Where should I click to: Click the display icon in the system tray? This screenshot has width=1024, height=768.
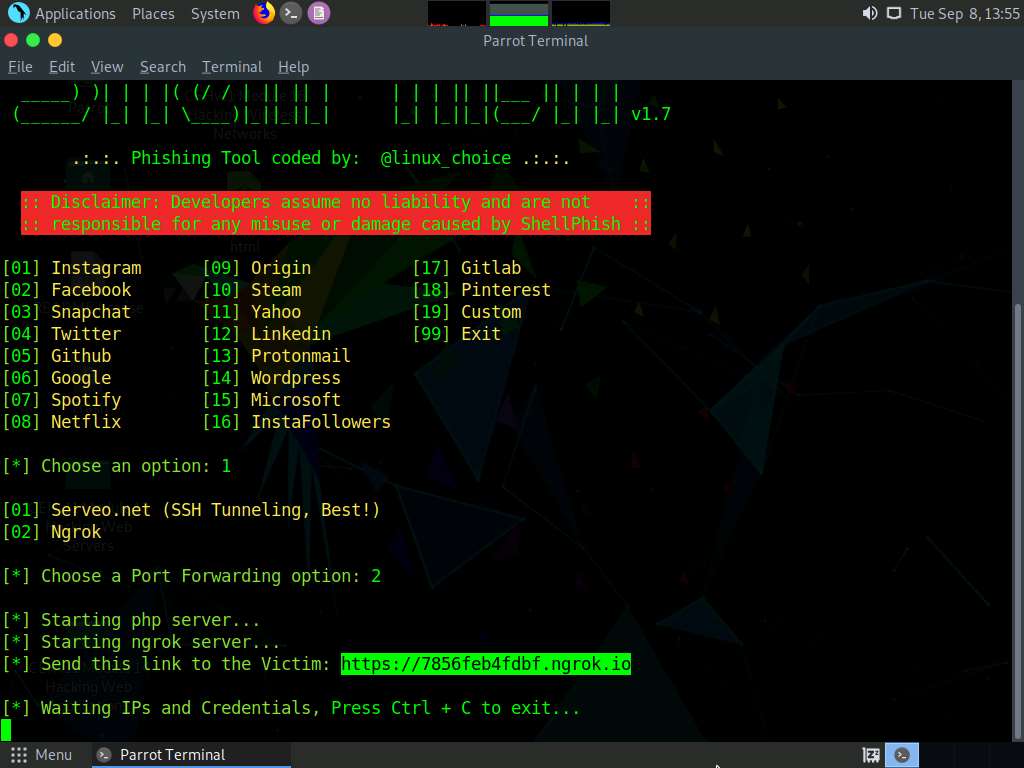893,13
